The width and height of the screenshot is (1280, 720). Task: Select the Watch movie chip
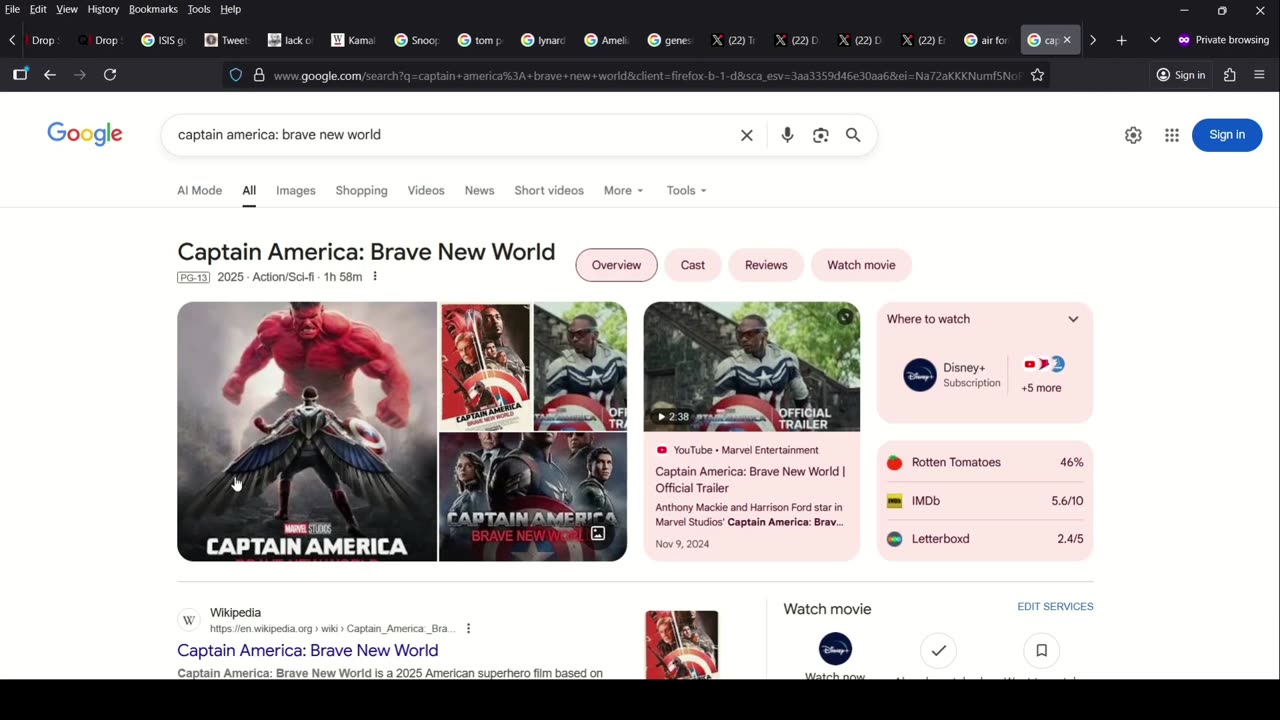click(x=861, y=265)
